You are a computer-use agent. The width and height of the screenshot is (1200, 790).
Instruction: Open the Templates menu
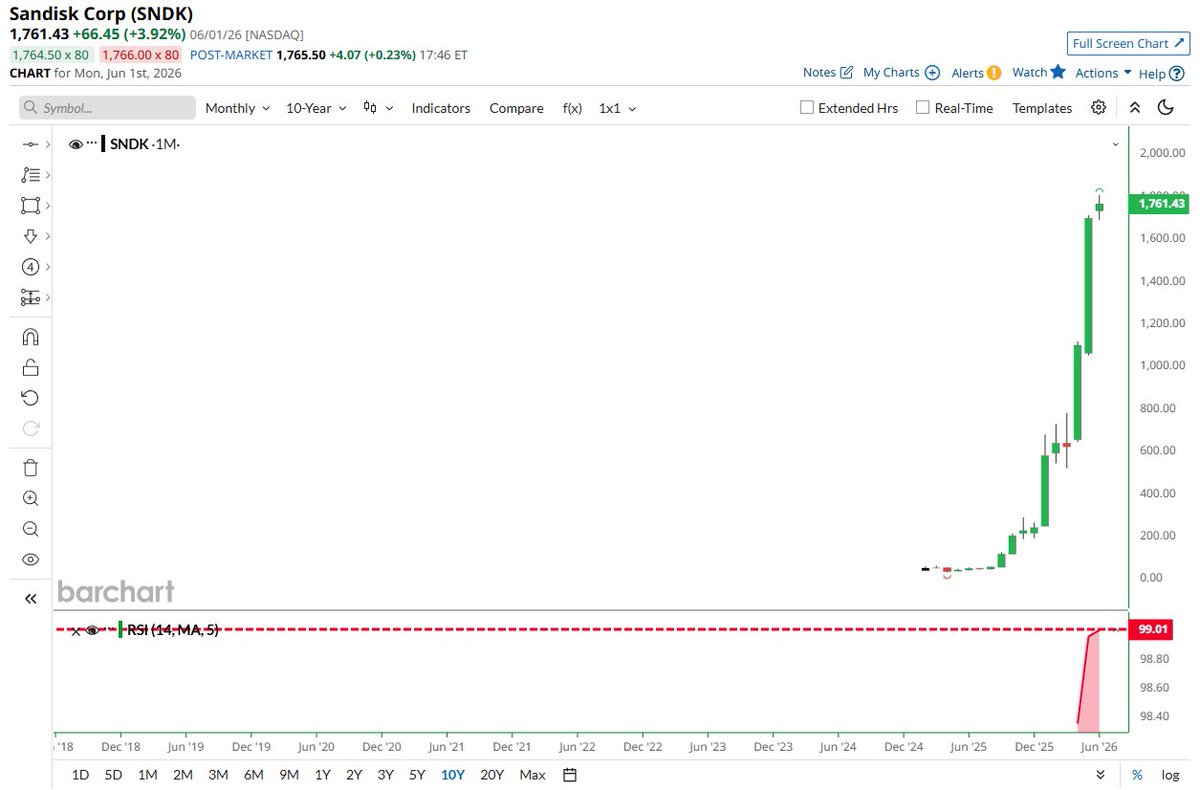[1042, 108]
